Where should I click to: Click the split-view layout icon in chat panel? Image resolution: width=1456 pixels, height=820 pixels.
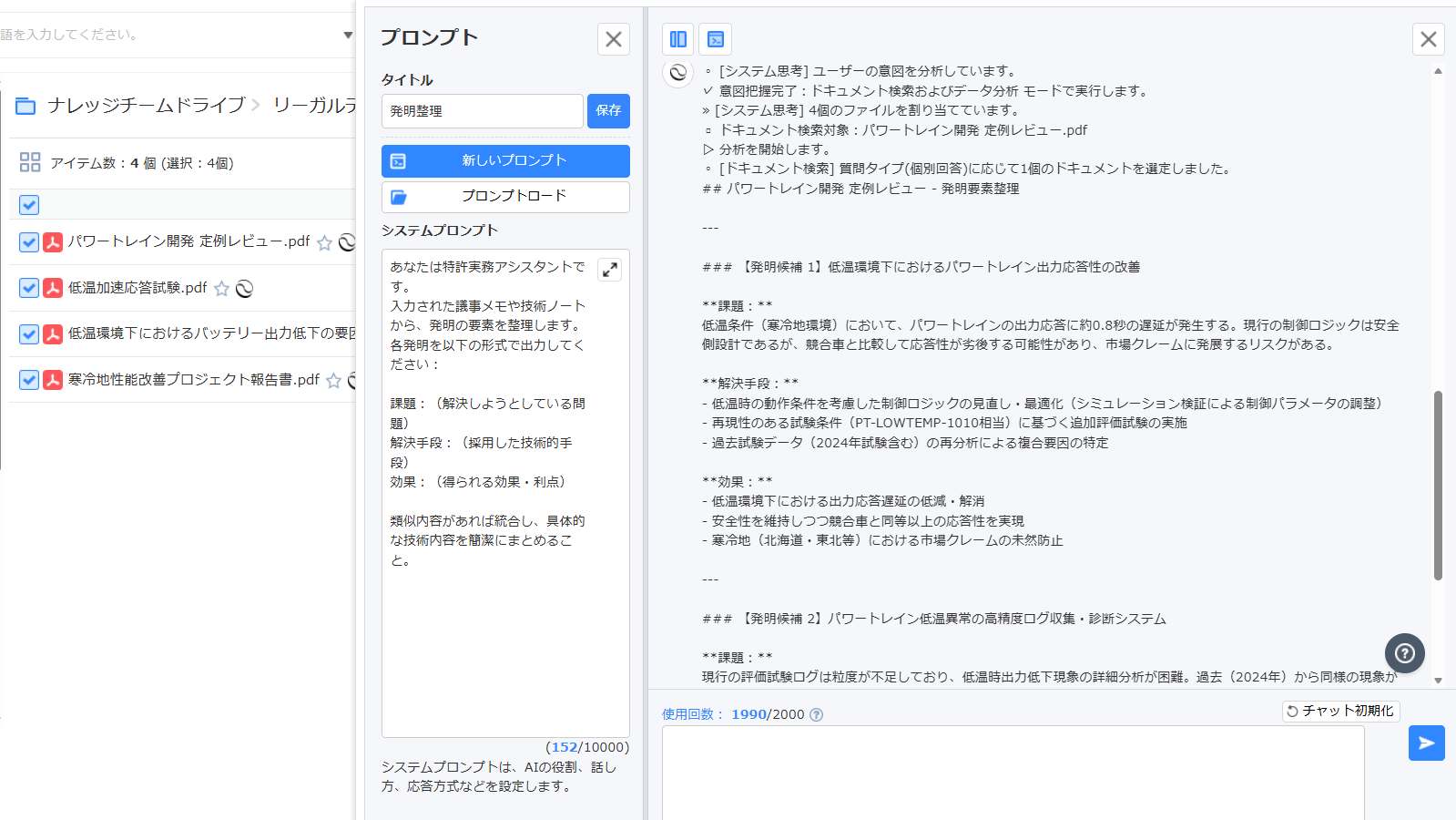pyautogui.click(x=678, y=39)
